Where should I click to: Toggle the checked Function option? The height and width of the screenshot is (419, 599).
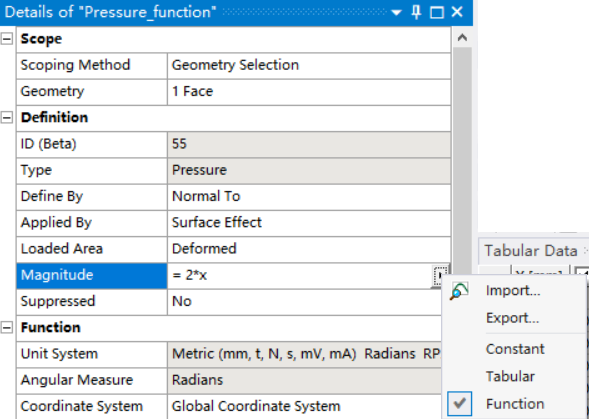coord(515,404)
